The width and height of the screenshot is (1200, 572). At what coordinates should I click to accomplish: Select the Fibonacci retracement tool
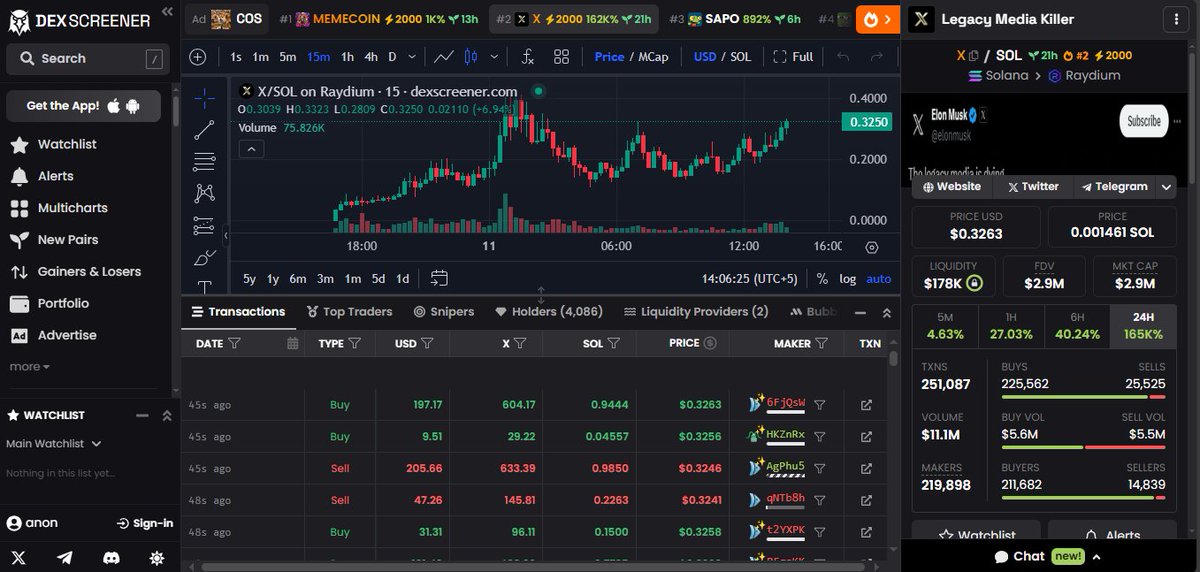coord(204,161)
